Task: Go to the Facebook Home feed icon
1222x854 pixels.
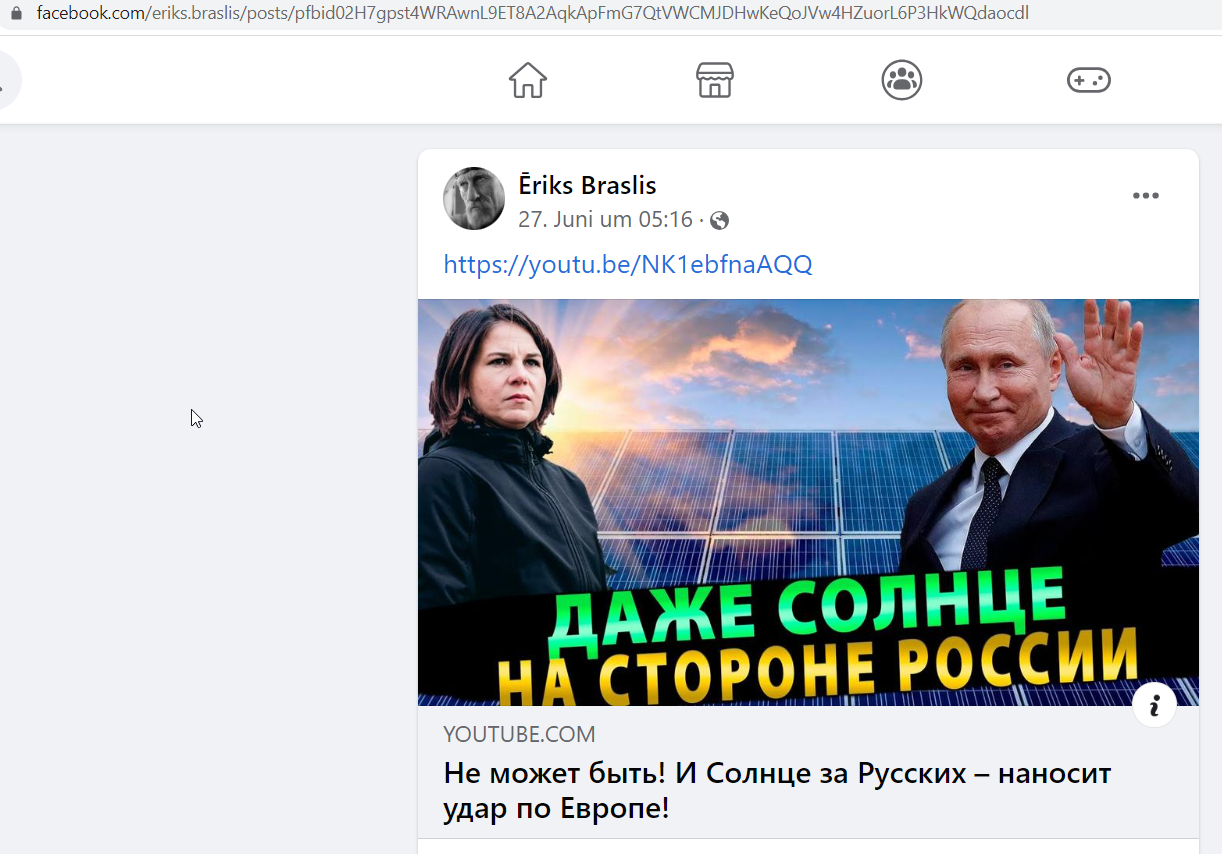Action: pos(528,80)
